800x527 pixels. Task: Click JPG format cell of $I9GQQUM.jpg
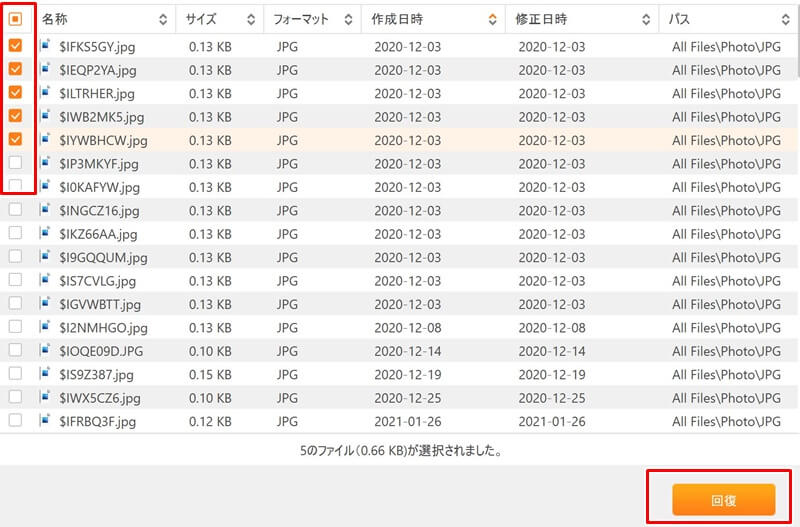[x=287, y=258]
